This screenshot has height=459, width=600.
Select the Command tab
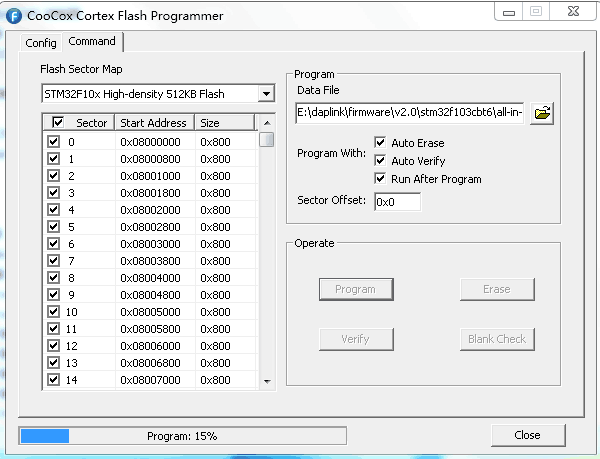click(x=92, y=41)
